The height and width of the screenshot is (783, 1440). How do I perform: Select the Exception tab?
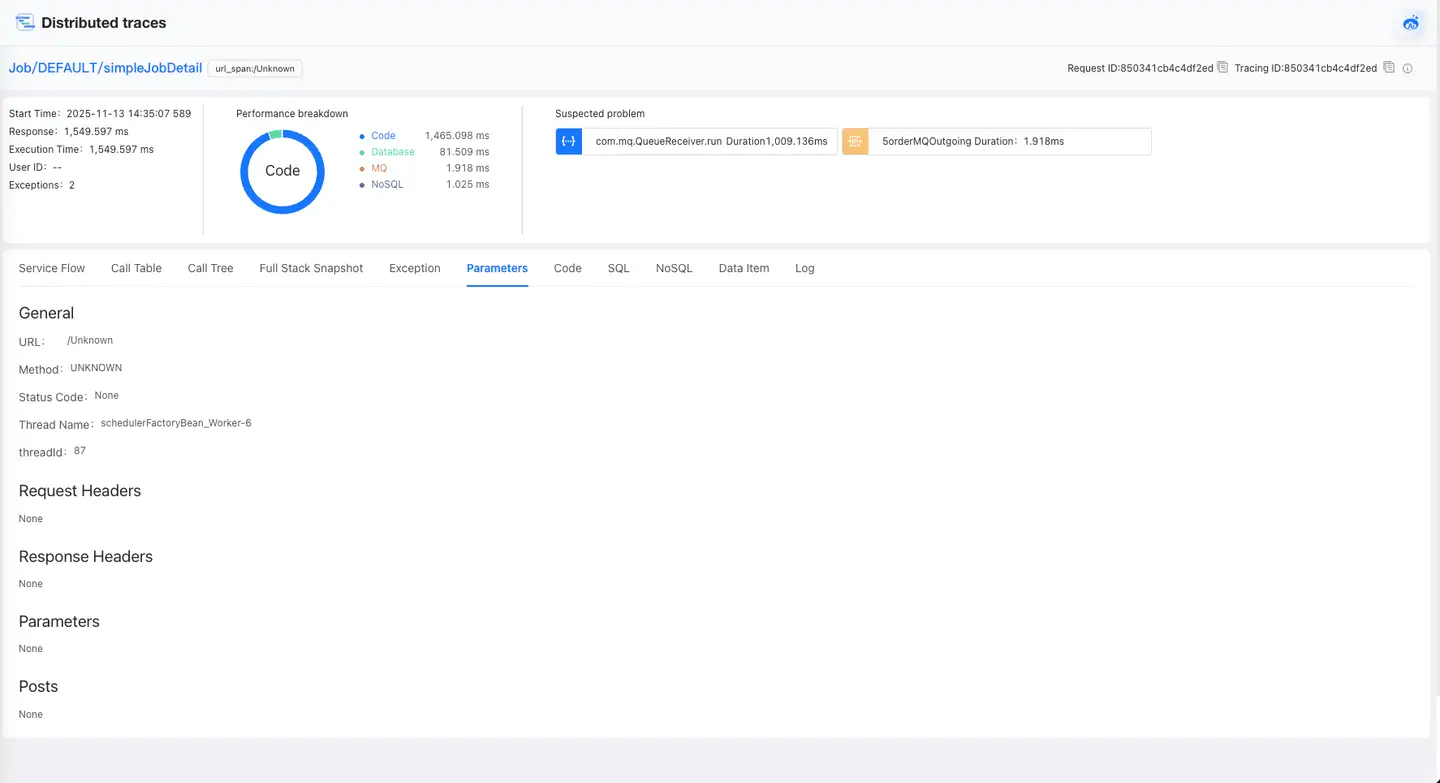tap(414, 268)
